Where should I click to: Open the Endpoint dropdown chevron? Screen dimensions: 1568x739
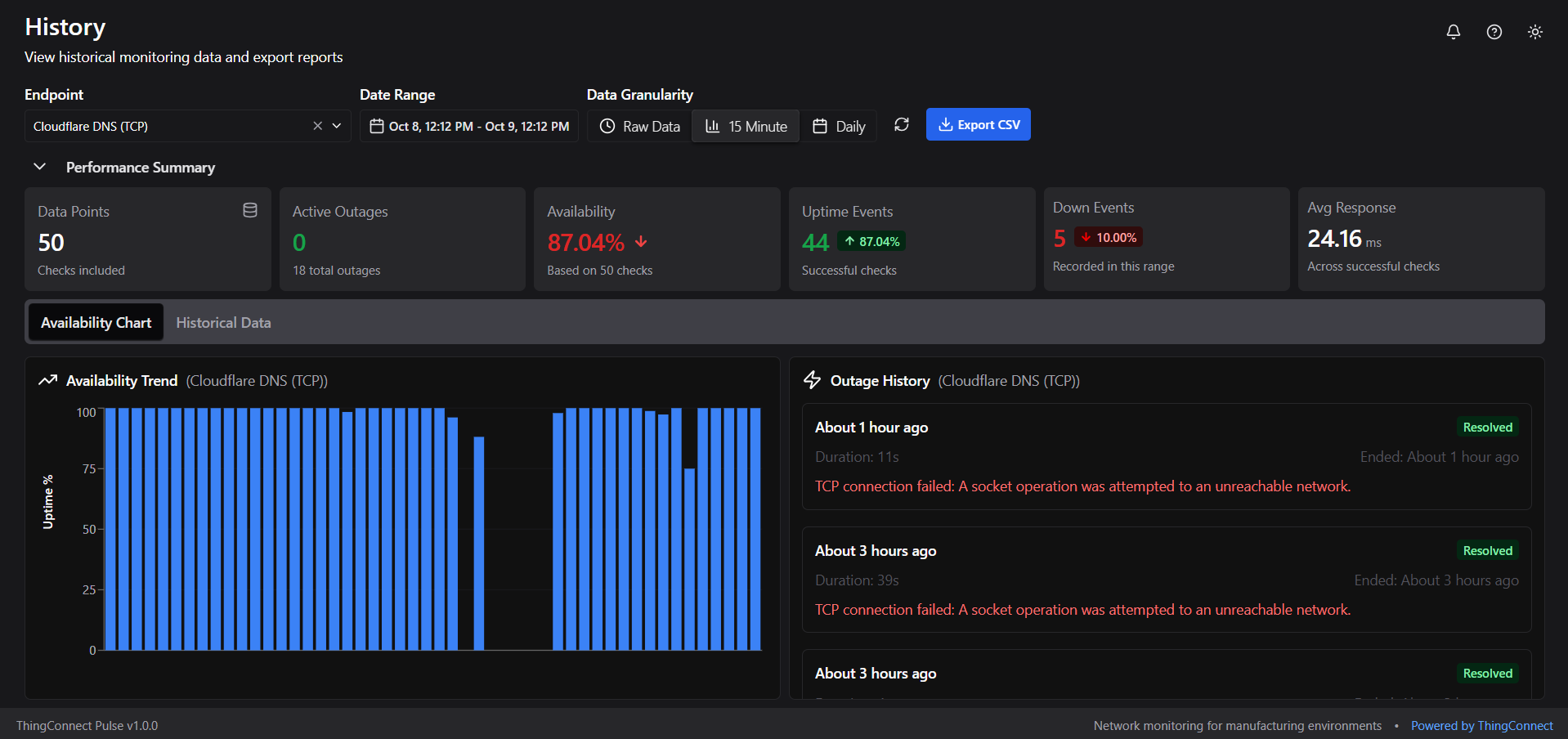coord(337,126)
